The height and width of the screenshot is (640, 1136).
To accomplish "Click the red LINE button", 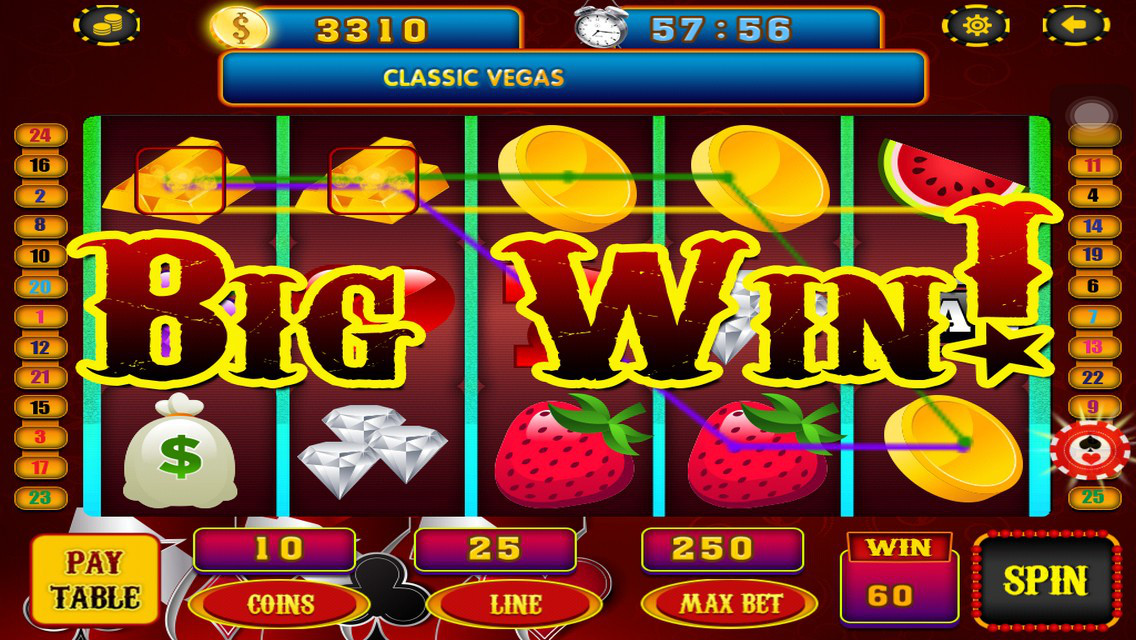I will tap(515, 604).
